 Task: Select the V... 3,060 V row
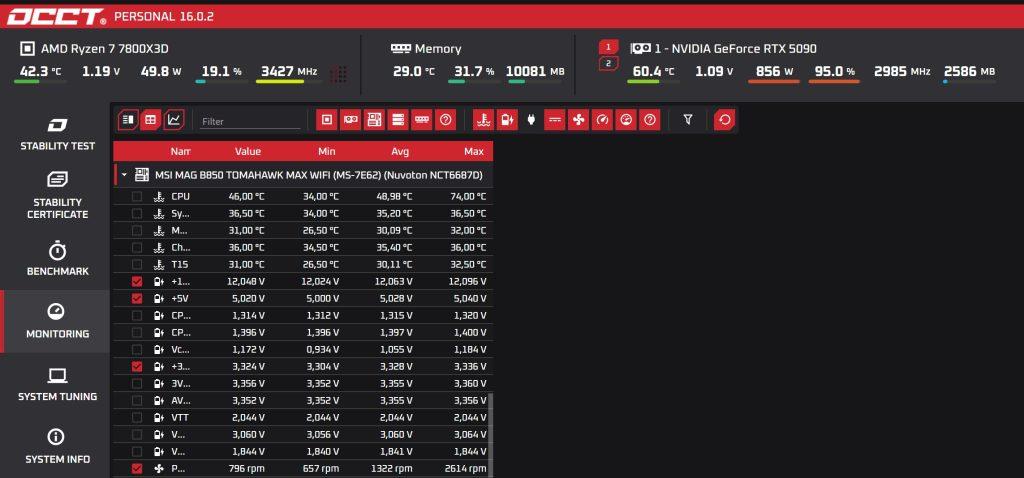click(303, 434)
